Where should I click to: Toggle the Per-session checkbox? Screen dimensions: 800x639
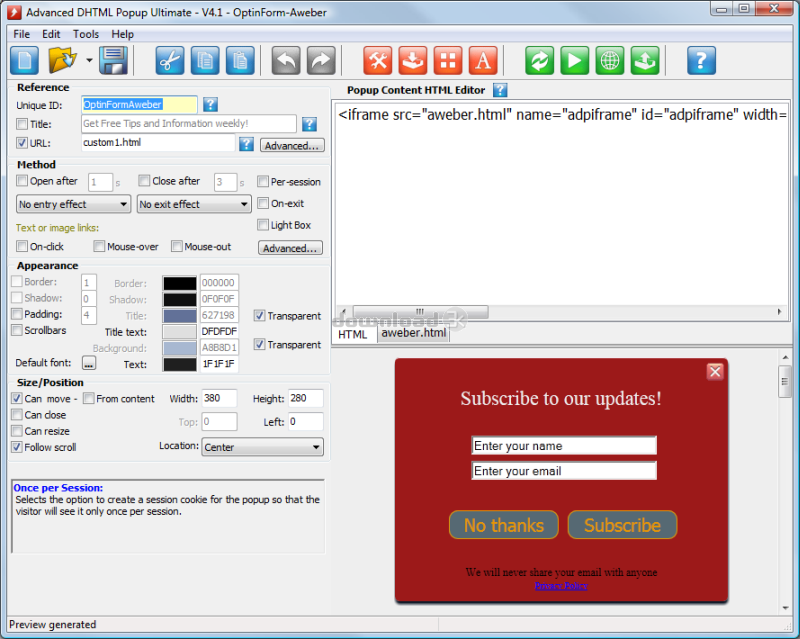point(263,181)
